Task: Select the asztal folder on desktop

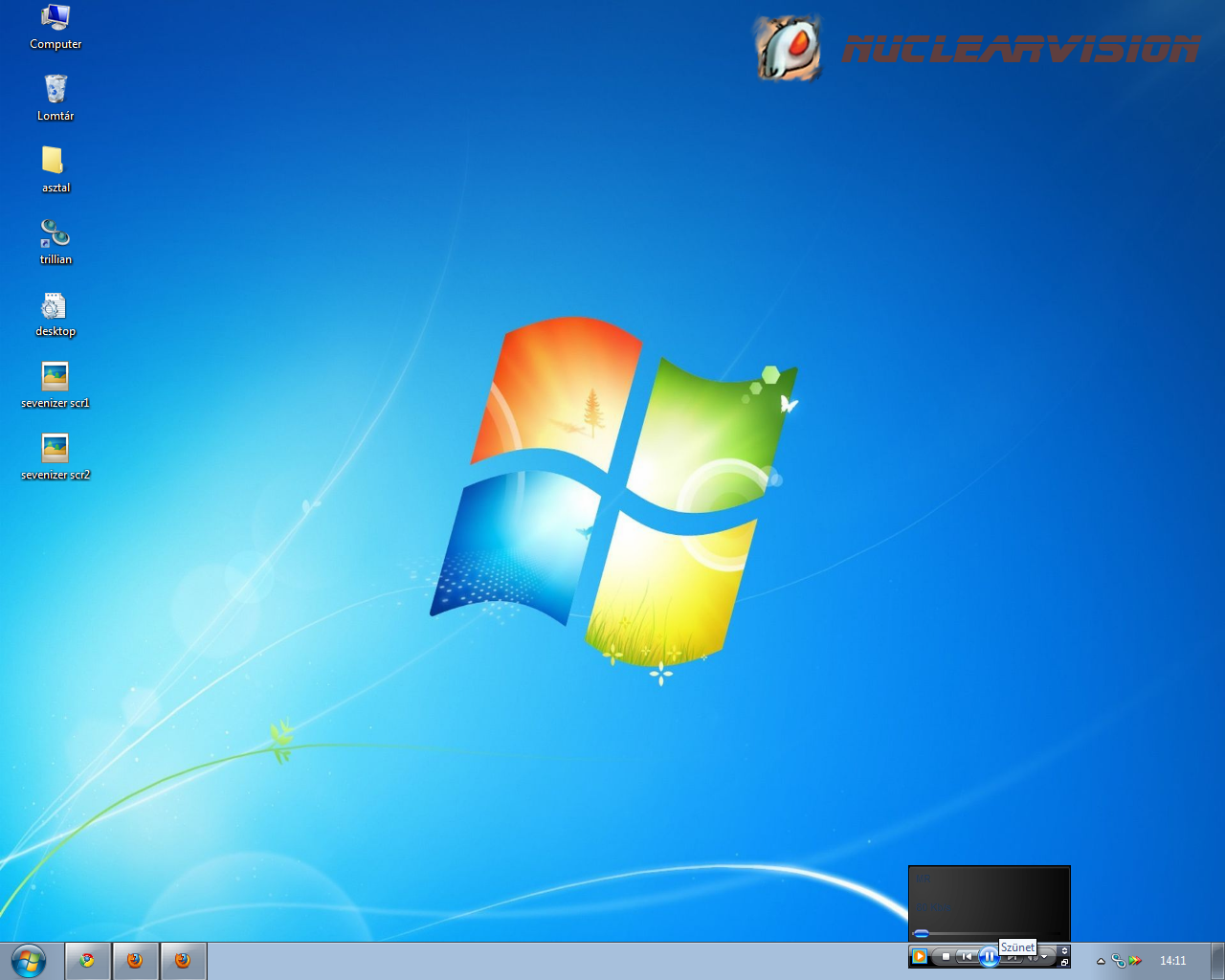Action: (x=56, y=170)
